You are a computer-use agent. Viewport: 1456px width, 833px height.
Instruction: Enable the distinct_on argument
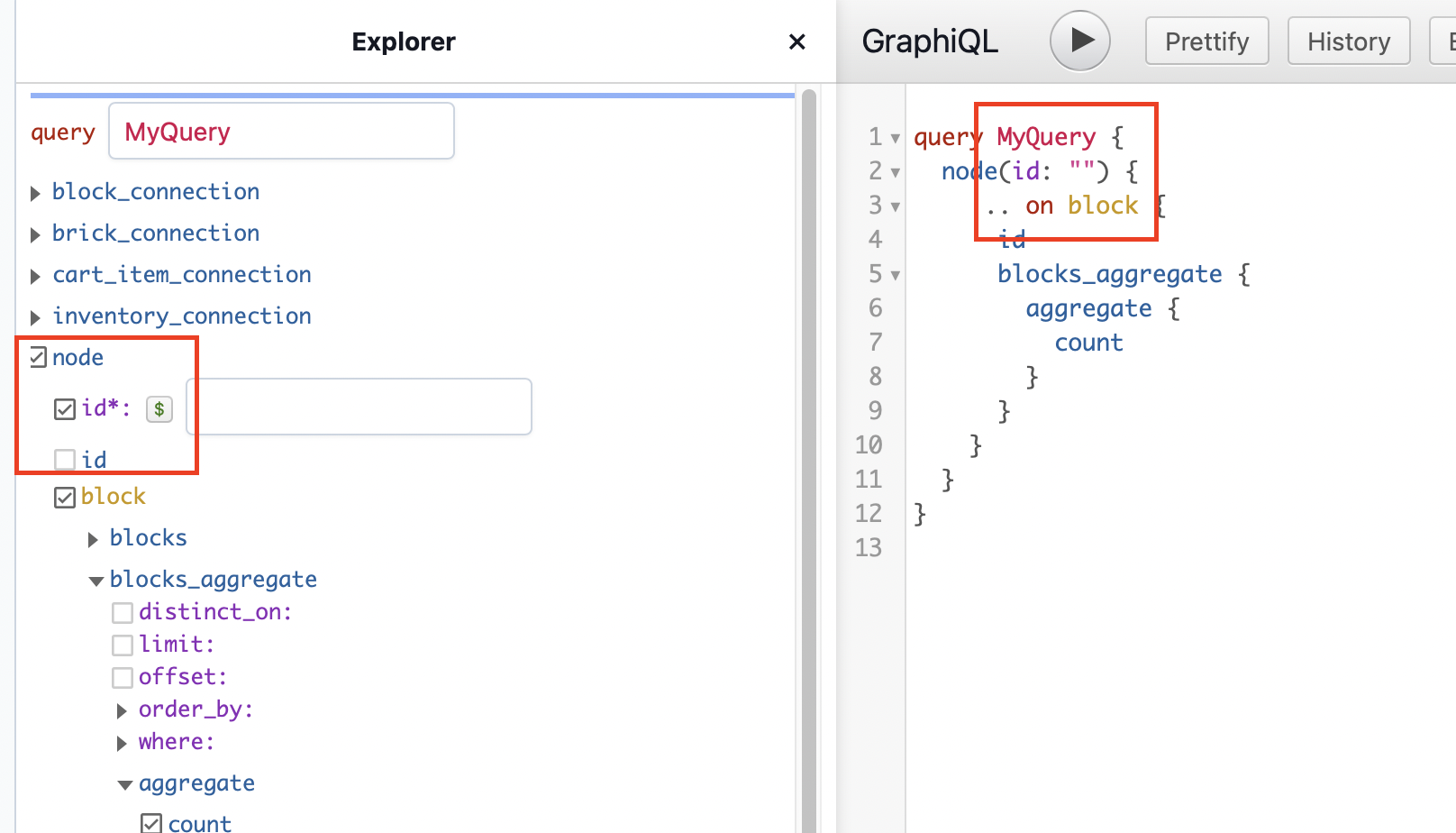pos(123,613)
